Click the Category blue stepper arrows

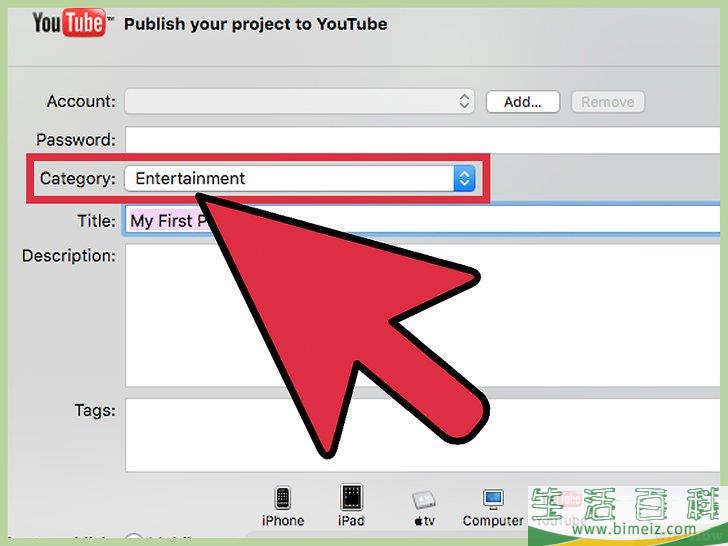(x=464, y=178)
